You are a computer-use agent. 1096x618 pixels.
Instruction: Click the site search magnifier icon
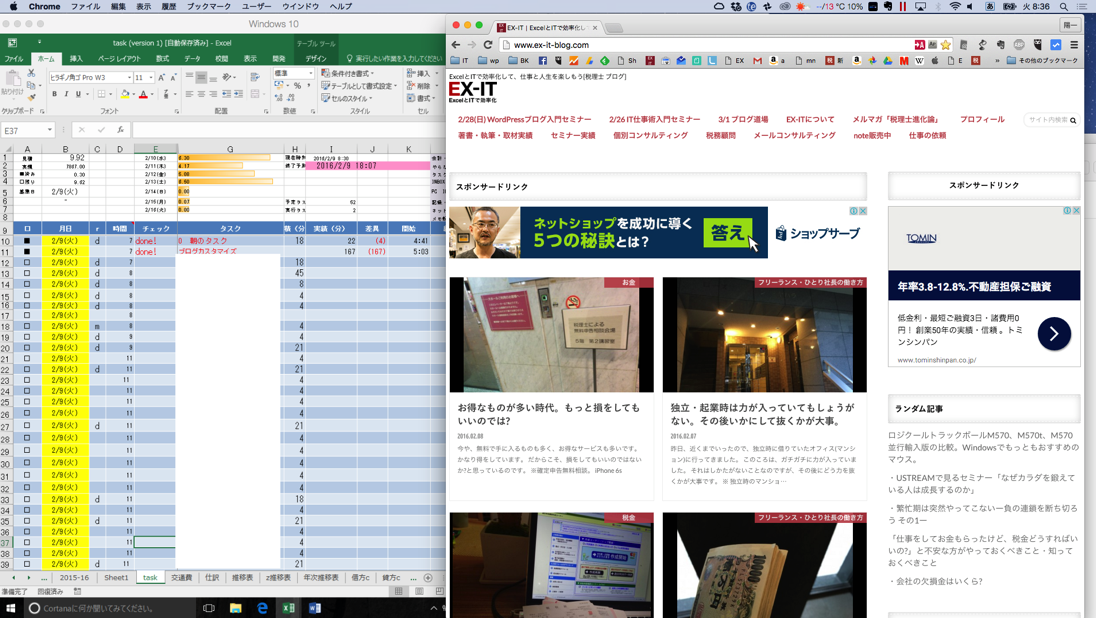pos(1073,120)
